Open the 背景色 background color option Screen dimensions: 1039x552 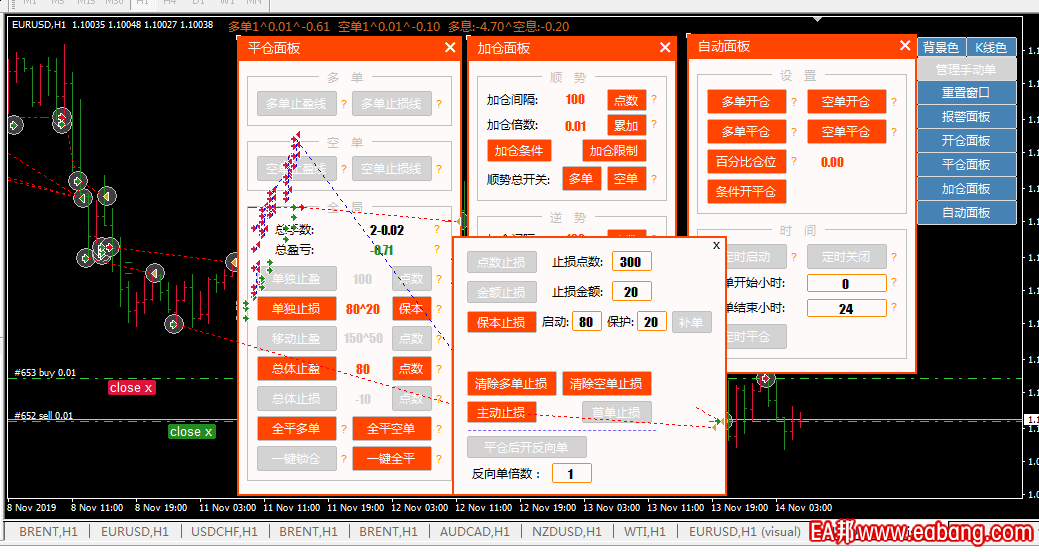(x=940, y=47)
